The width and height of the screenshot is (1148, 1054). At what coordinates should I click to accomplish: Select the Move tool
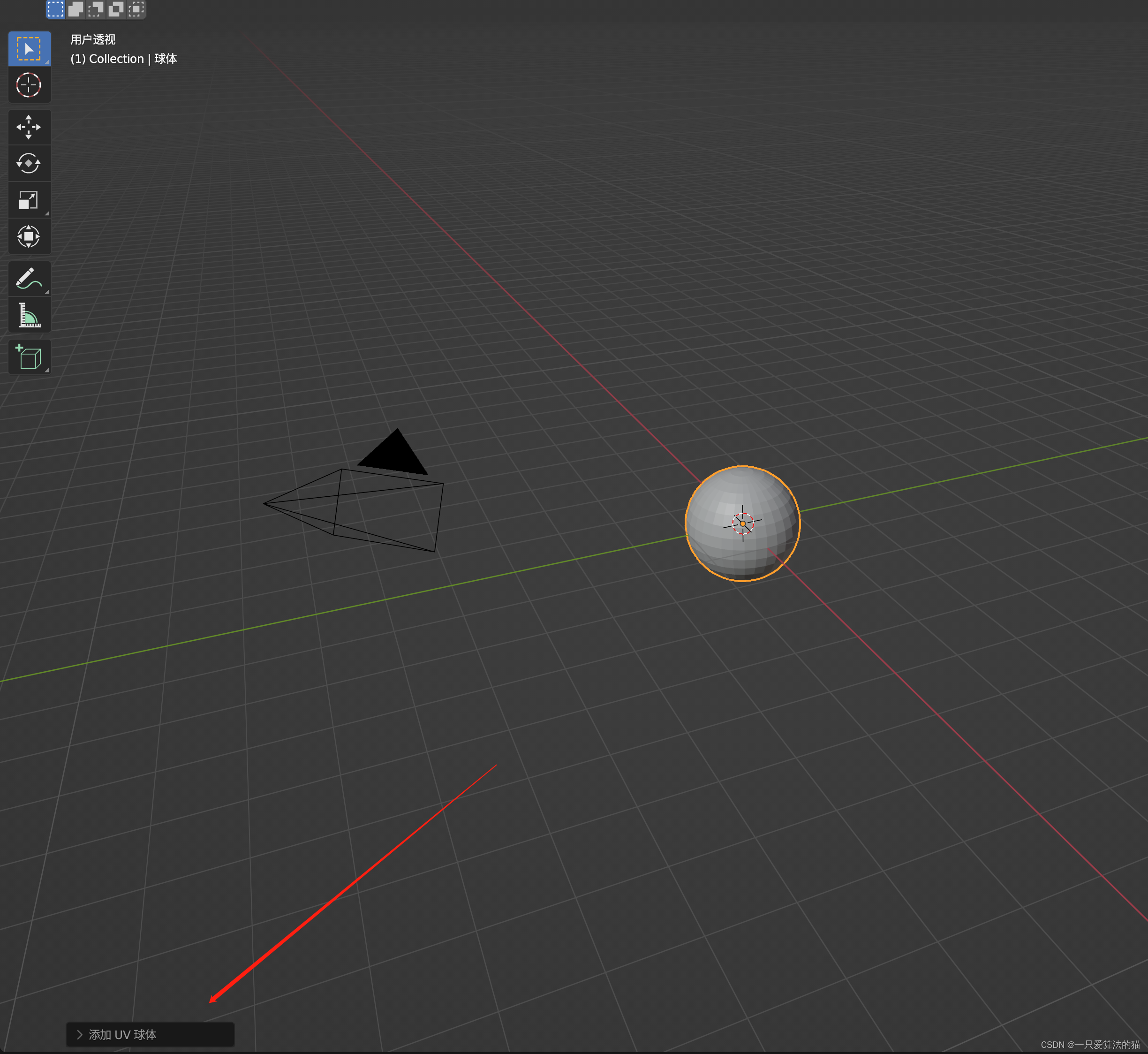click(29, 127)
